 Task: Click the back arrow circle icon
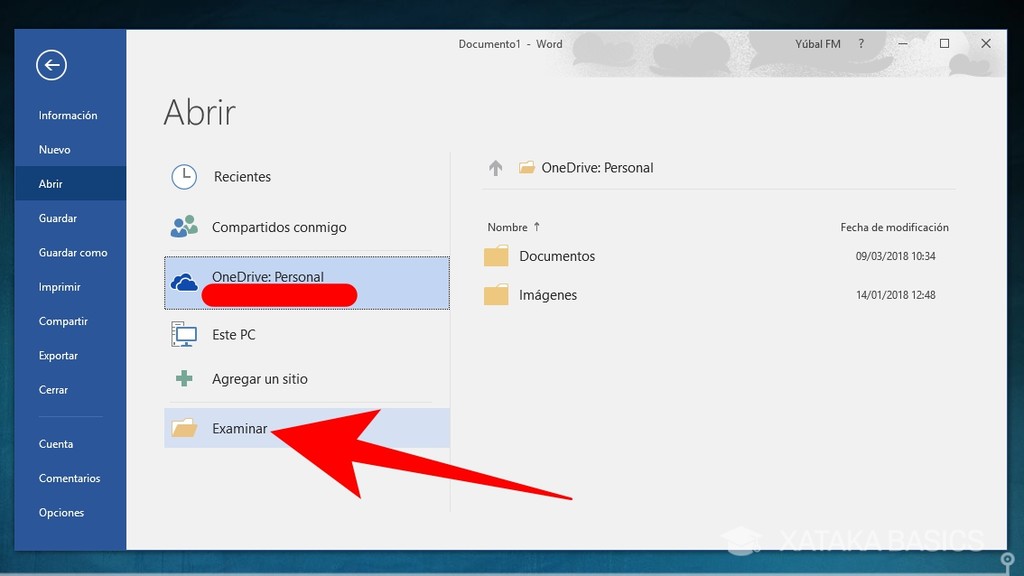52,65
